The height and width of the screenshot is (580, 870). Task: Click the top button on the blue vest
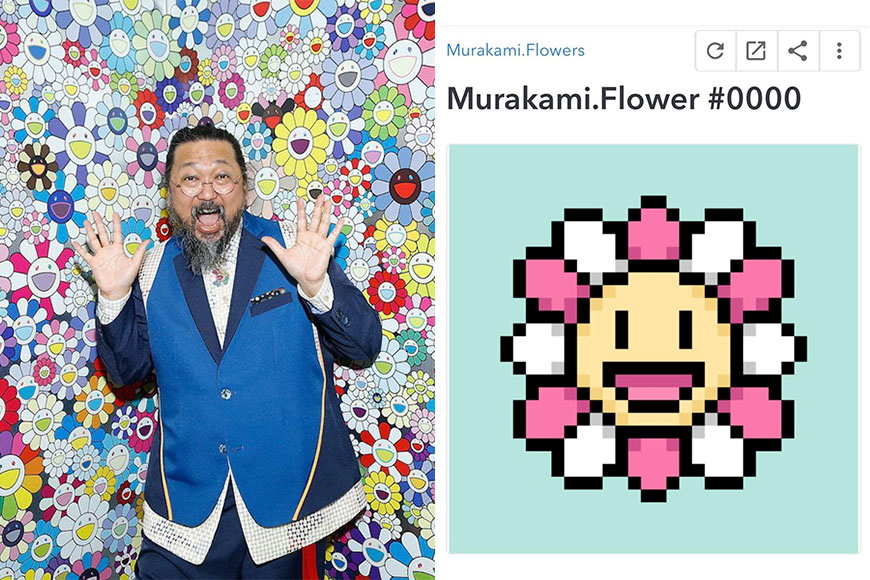click(226, 394)
